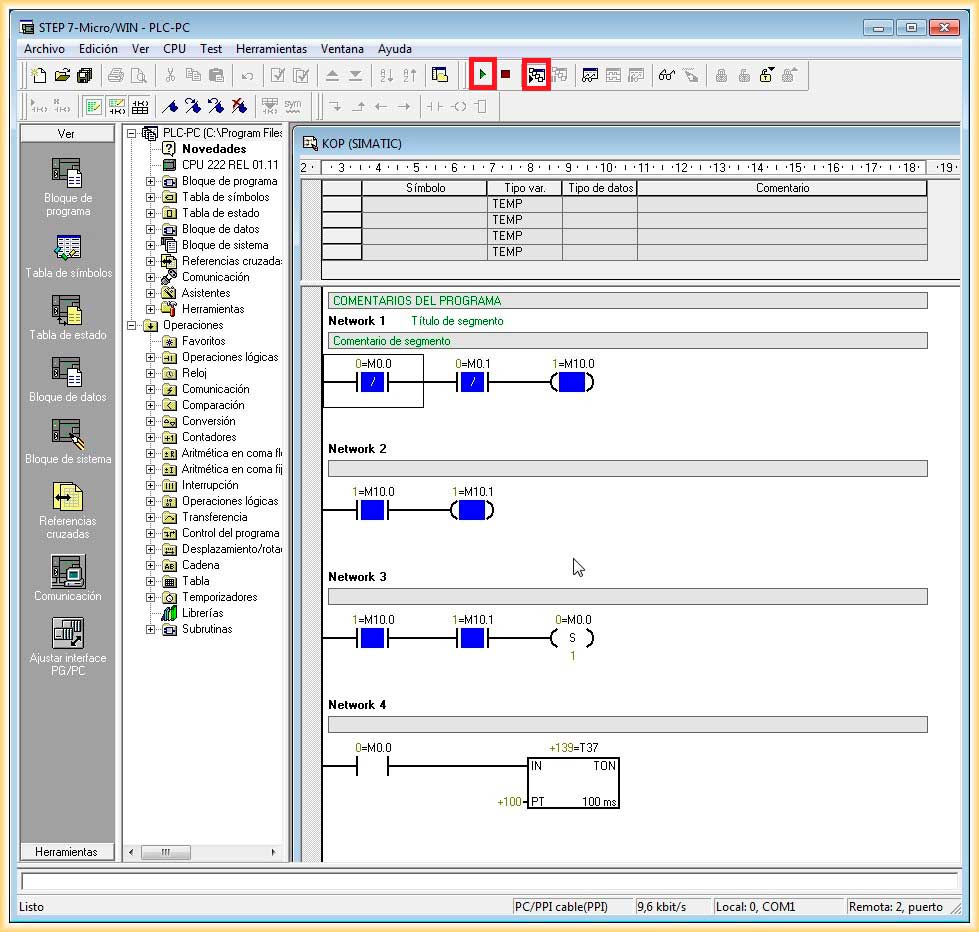The height and width of the screenshot is (932, 979).
Task: Select the M0.0 normally-closed contact in Network 1
Action: [372, 382]
